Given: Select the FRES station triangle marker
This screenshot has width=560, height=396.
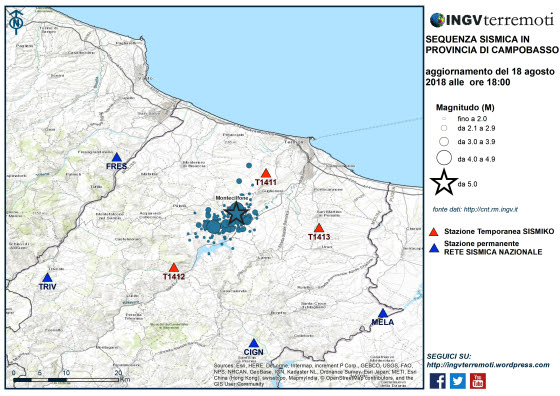Looking at the screenshot, I should [x=117, y=157].
